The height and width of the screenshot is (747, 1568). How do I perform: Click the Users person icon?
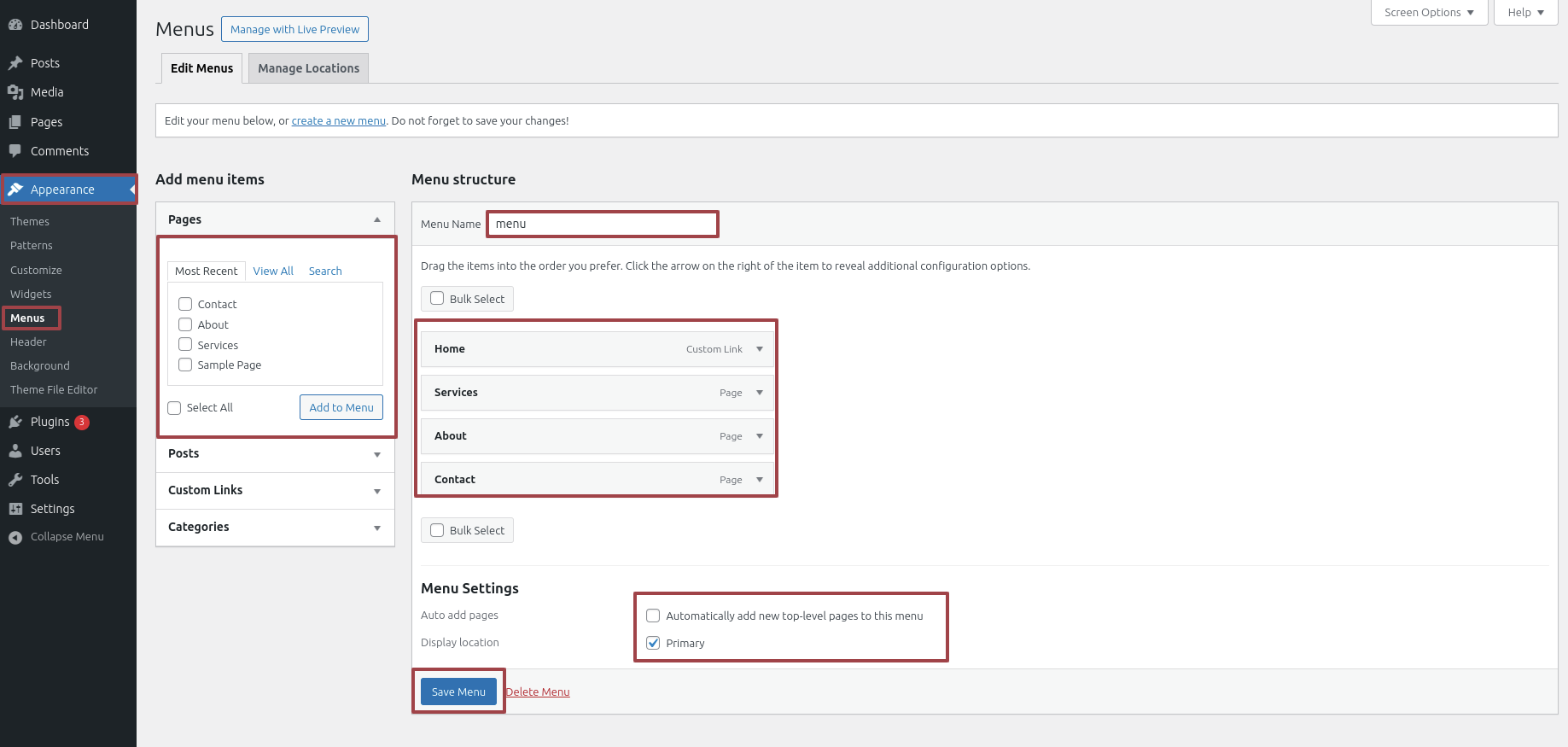(x=15, y=451)
